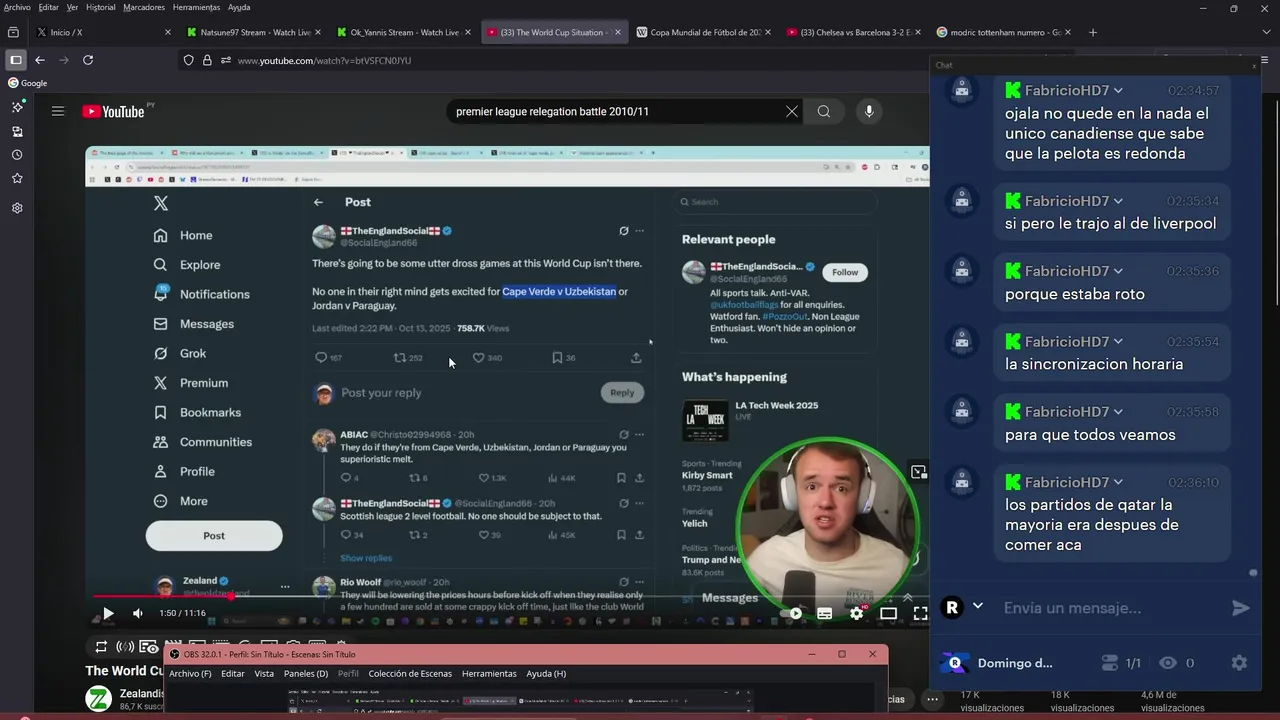
Task: Open the Zealand channel avatar
Action: click(x=98, y=698)
